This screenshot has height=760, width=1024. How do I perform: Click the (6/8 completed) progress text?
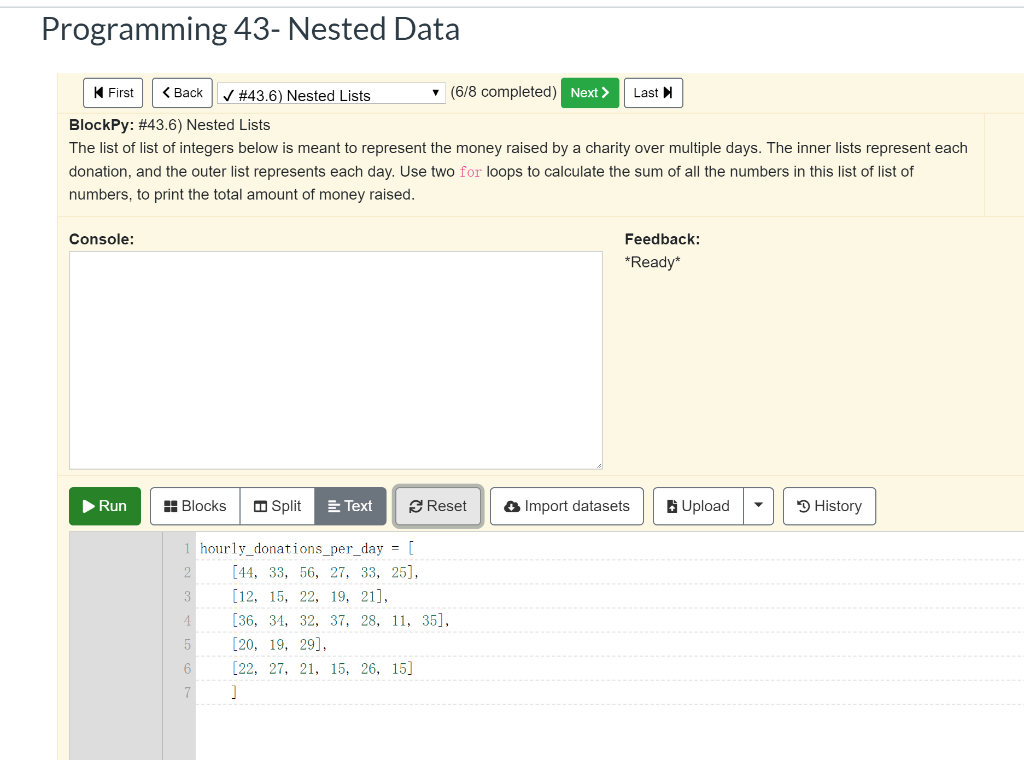pos(503,92)
